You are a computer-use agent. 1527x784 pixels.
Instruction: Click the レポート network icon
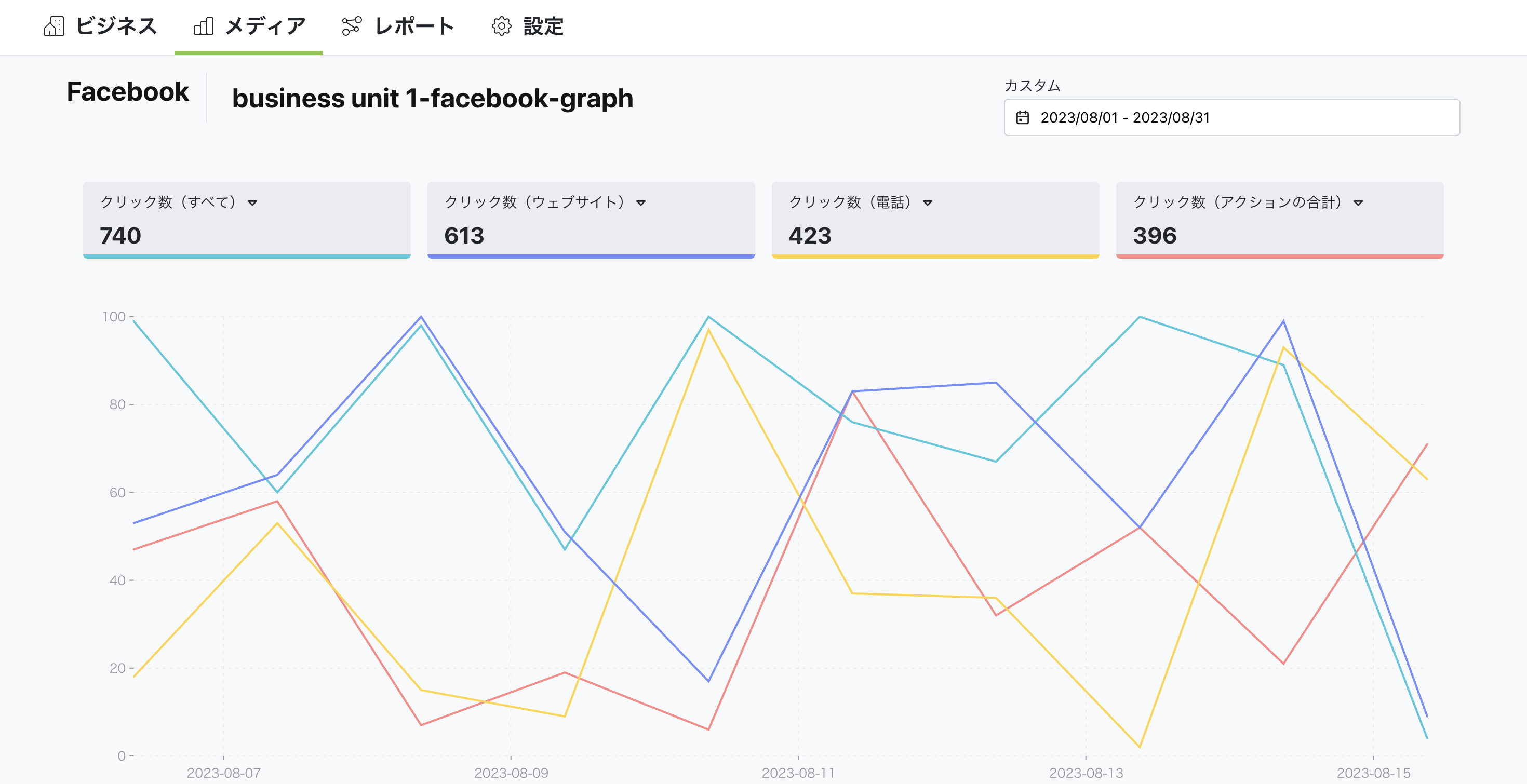pos(352,26)
